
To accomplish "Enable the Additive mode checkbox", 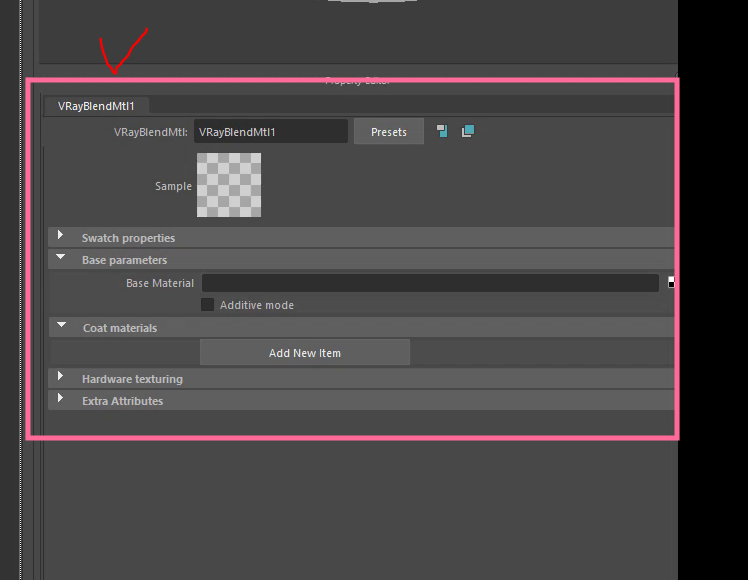I will point(208,305).
